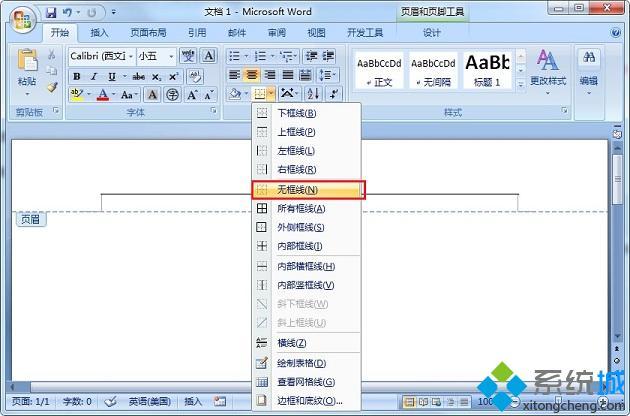630x416 pixels.
Task: Open the round Office button
Action: (19, 18)
